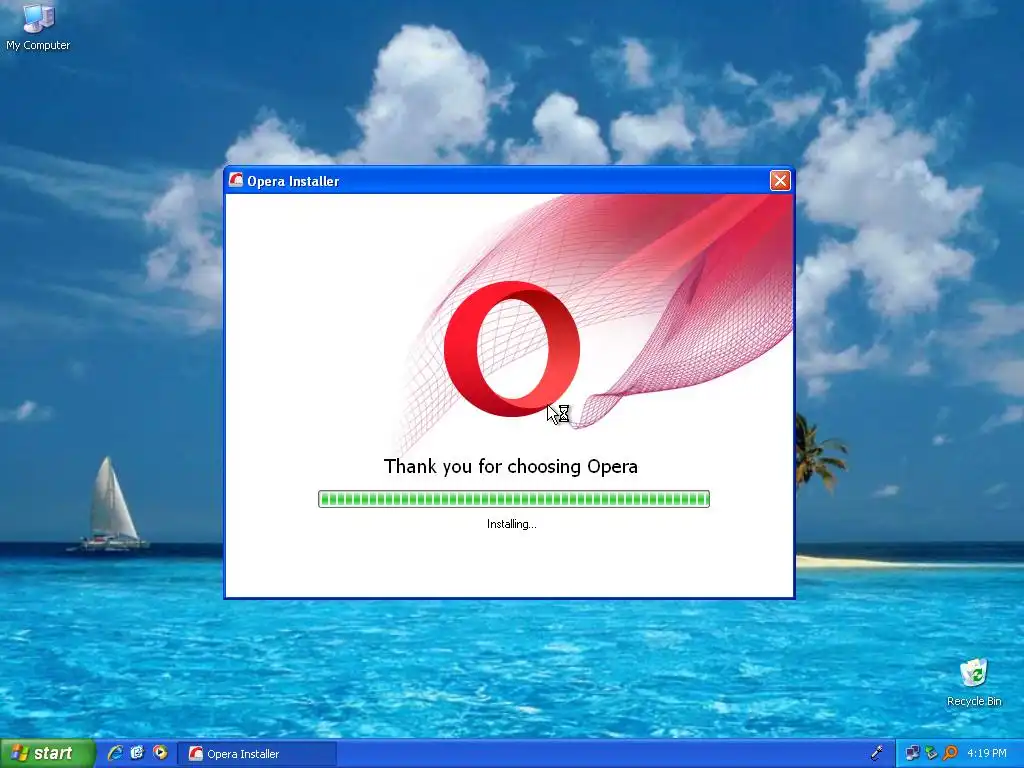Click the Opera icon in the installer title bar
Screen dimensions: 1024x768
coord(236,180)
